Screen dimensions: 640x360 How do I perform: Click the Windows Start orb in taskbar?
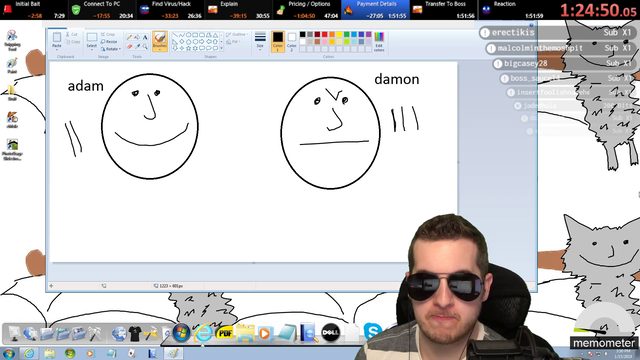pos(8,353)
